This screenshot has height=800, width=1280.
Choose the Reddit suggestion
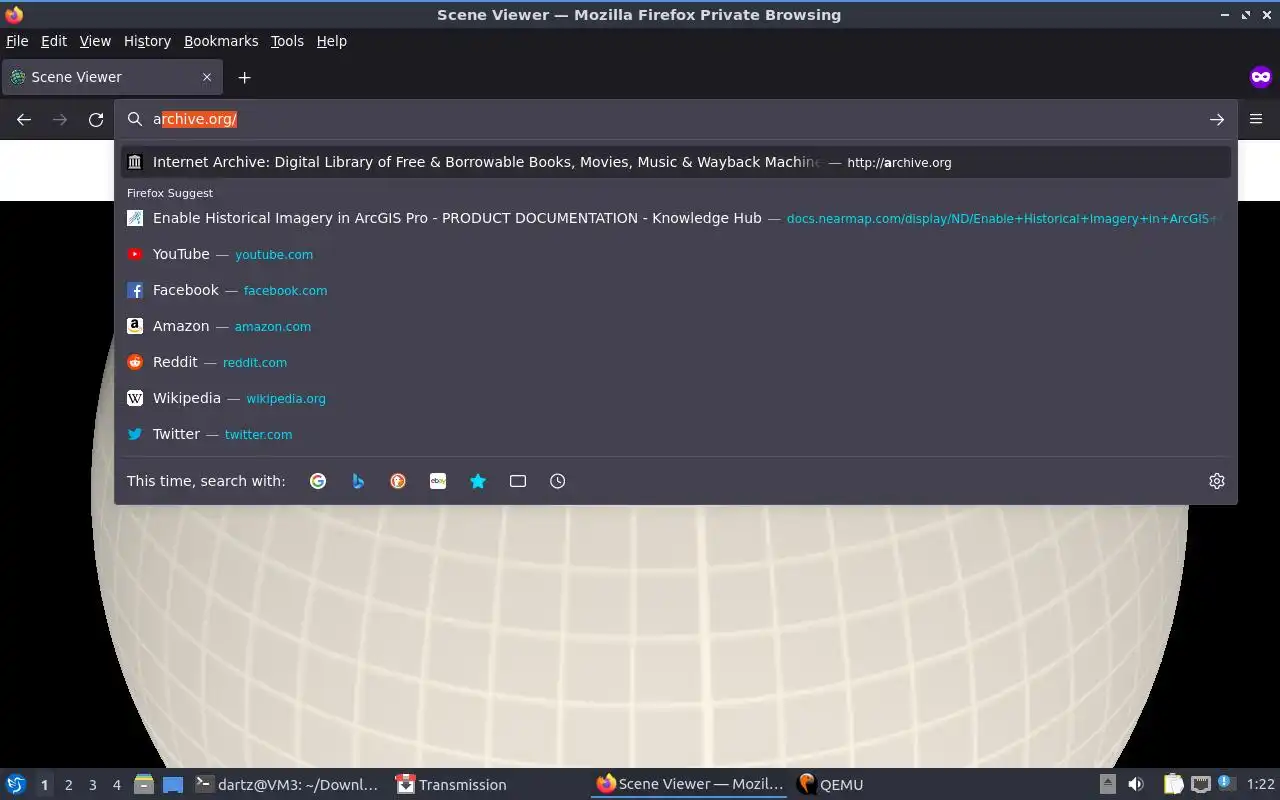(676, 362)
